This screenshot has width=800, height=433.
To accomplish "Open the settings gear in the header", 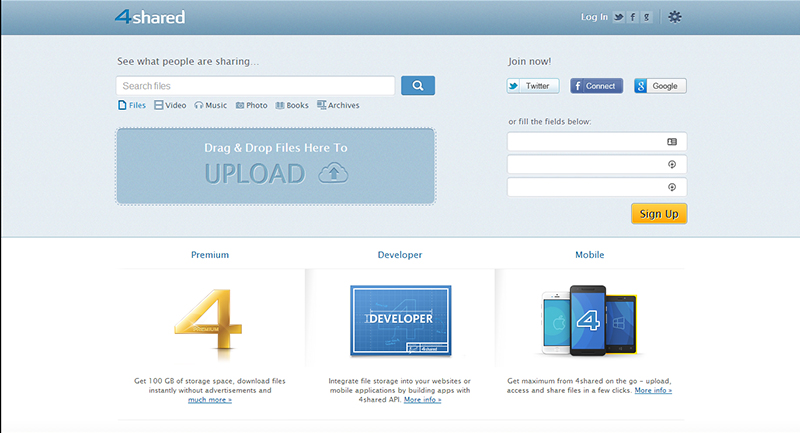I will coord(674,17).
